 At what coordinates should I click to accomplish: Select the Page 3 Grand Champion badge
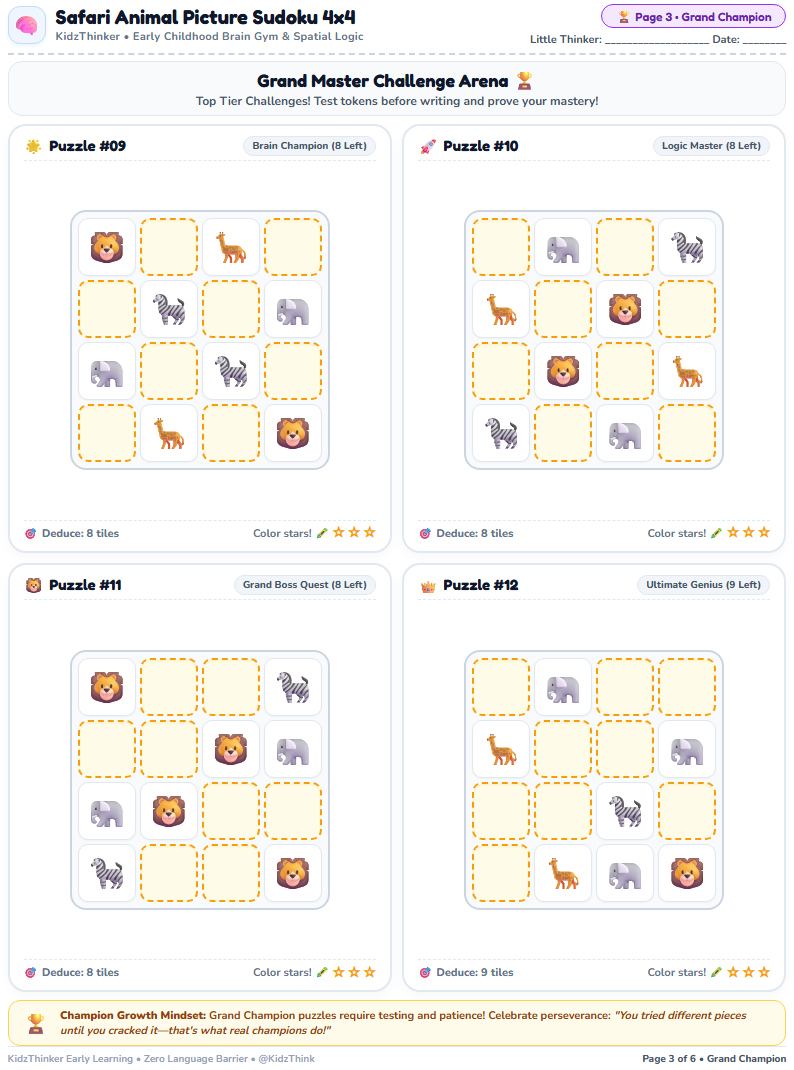(693, 17)
